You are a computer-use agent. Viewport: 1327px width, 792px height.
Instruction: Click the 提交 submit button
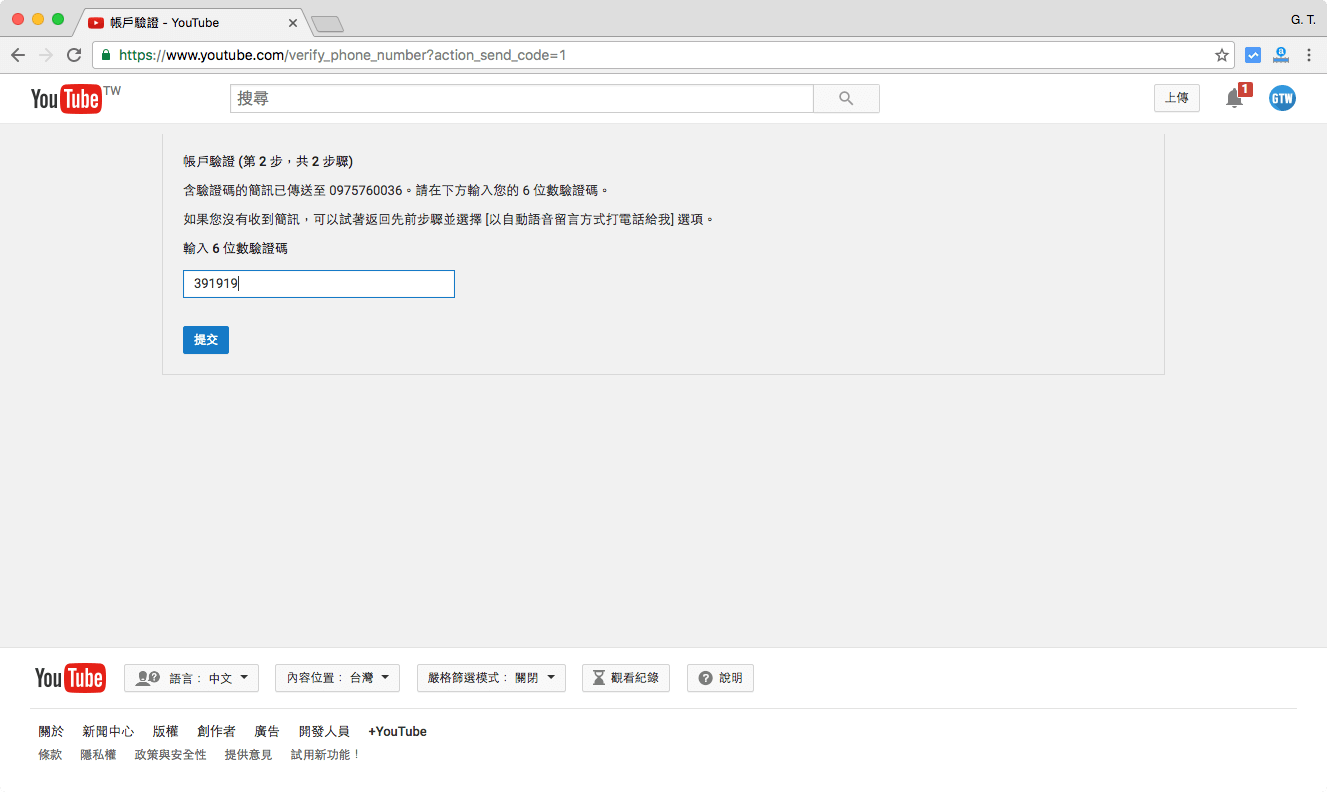click(205, 340)
